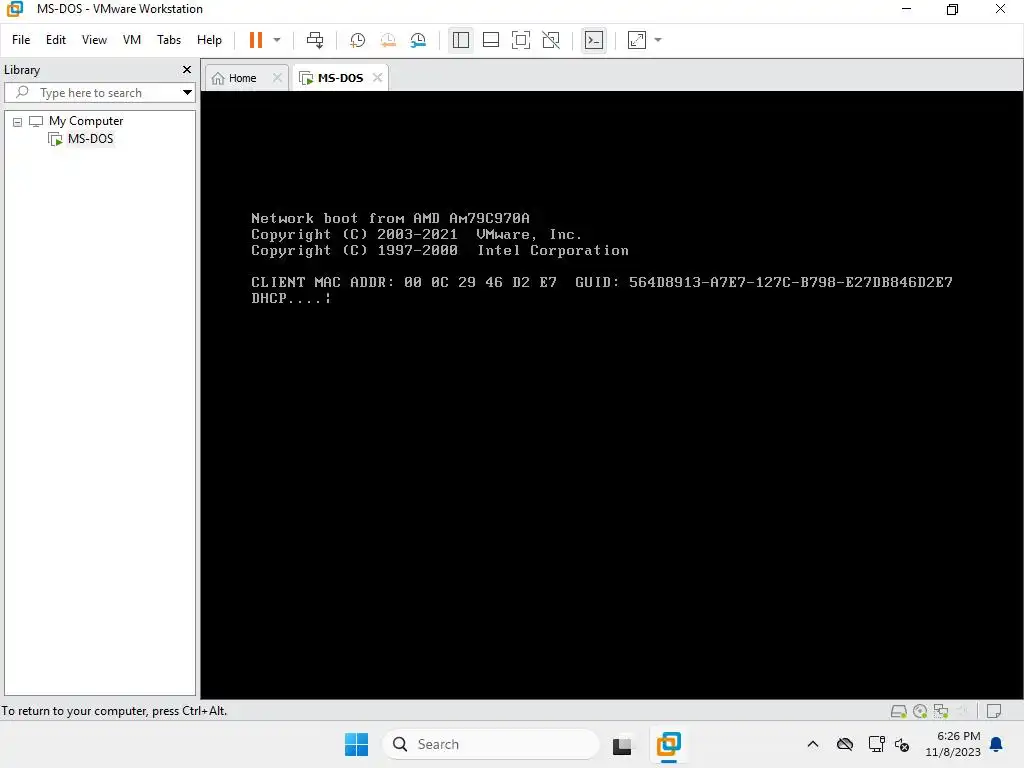Open the View menu

94,40
